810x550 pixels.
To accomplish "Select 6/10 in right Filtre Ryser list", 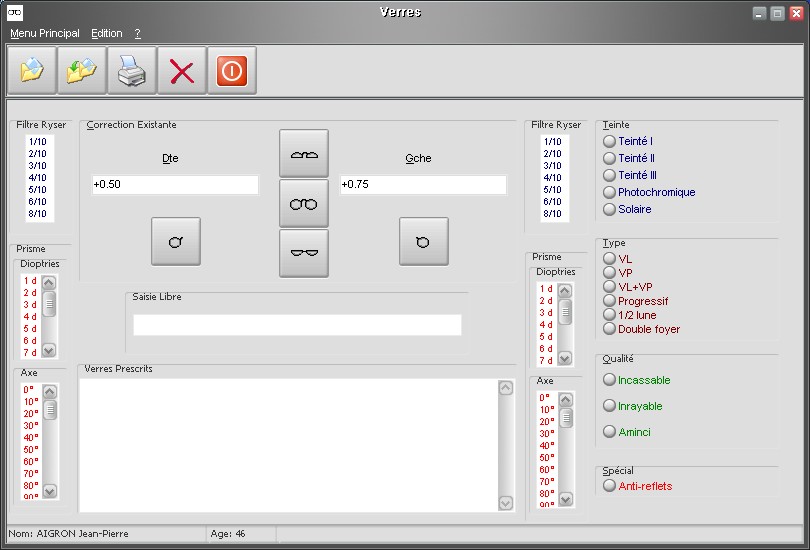I will click(x=553, y=201).
